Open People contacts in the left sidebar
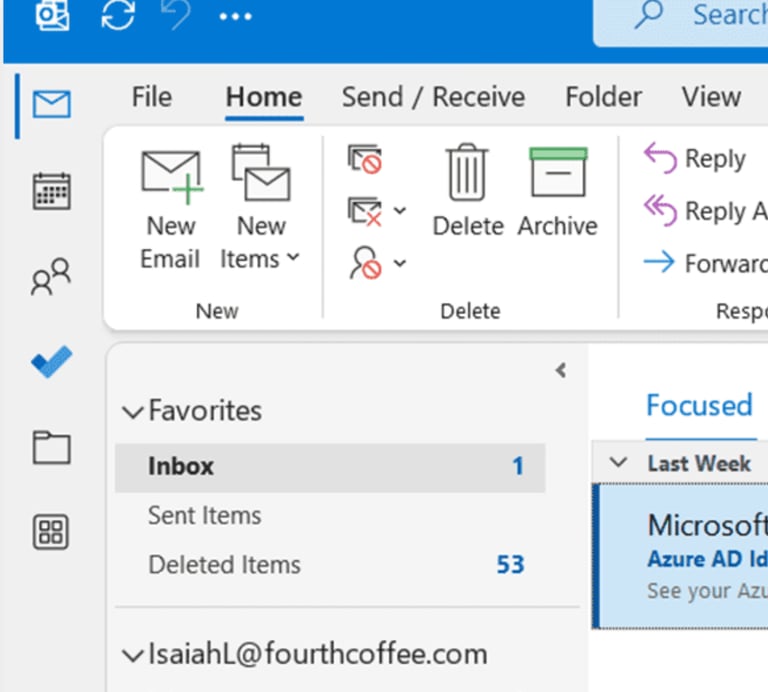This screenshot has height=692, width=768. tap(51, 276)
